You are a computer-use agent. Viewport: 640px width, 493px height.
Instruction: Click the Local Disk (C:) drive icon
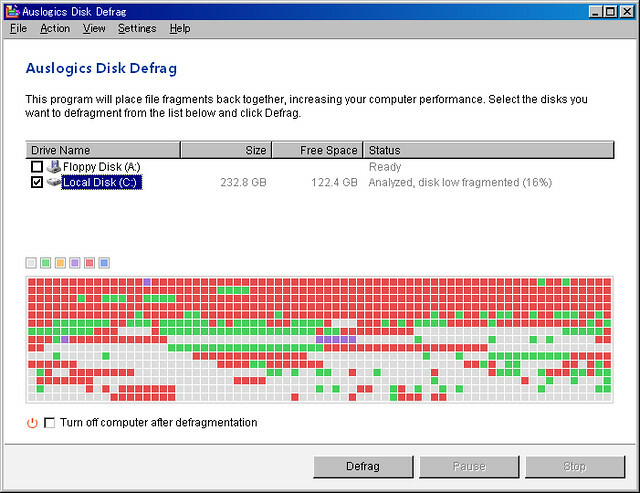tap(54, 183)
